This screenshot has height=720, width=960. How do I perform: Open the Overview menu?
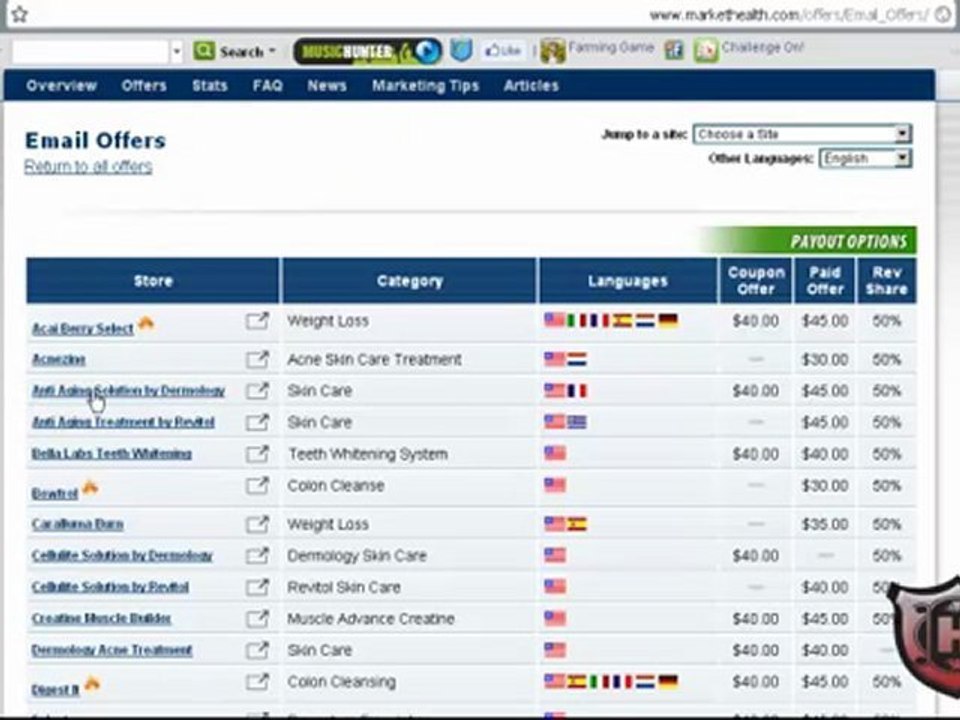(x=61, y=86)
